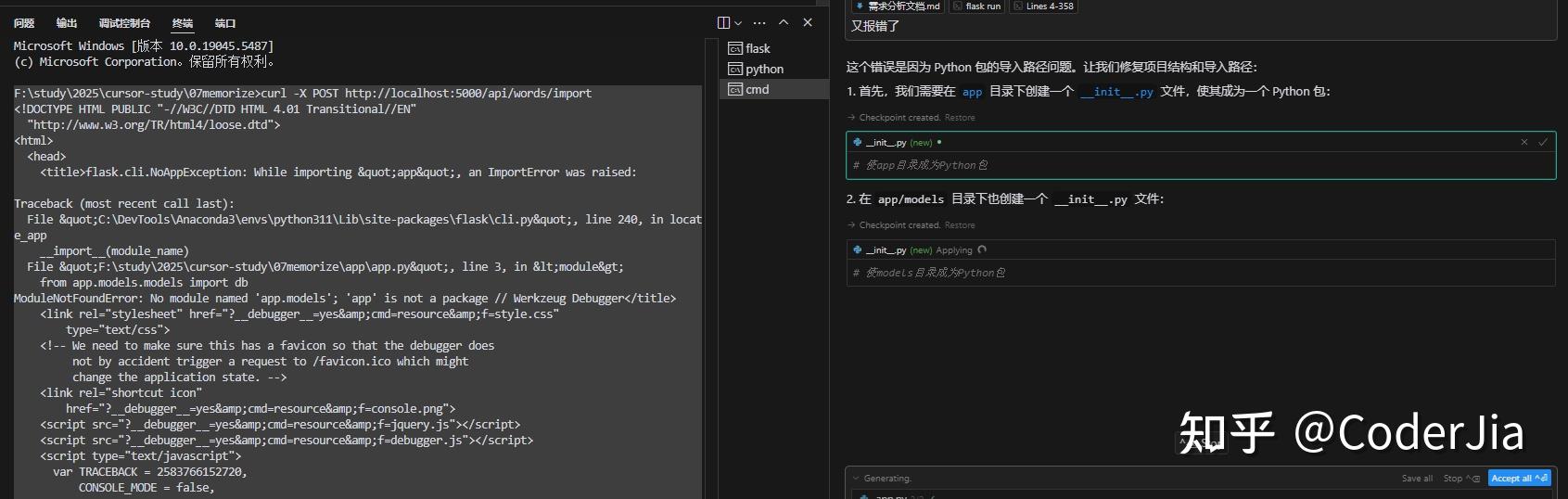Click 'from app.models.models import db' line
The height and width of the screenshot is (499, 1568).
(144, 283)
